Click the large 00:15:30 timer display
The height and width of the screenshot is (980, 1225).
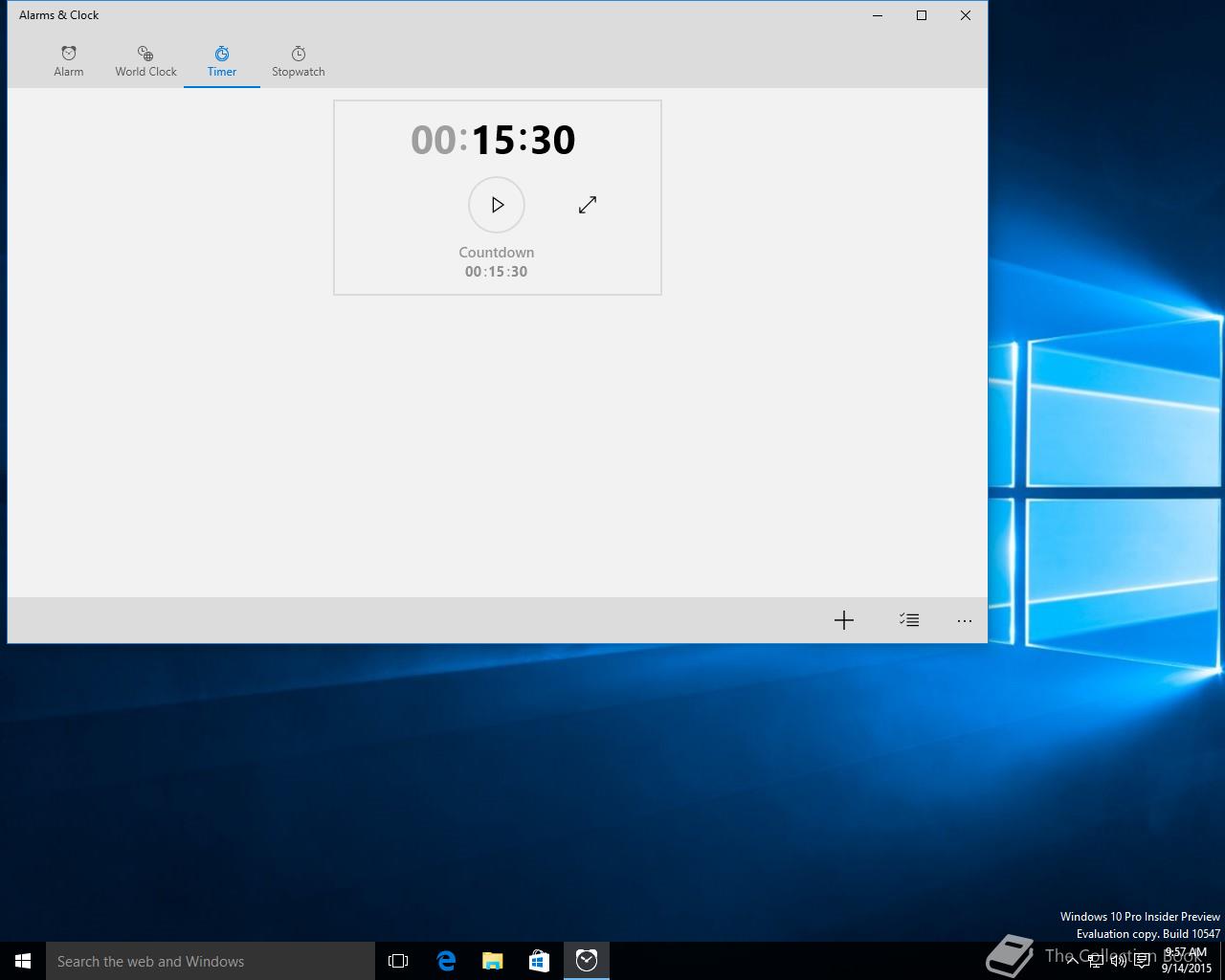pyautogui.click(x=494, y=140)
